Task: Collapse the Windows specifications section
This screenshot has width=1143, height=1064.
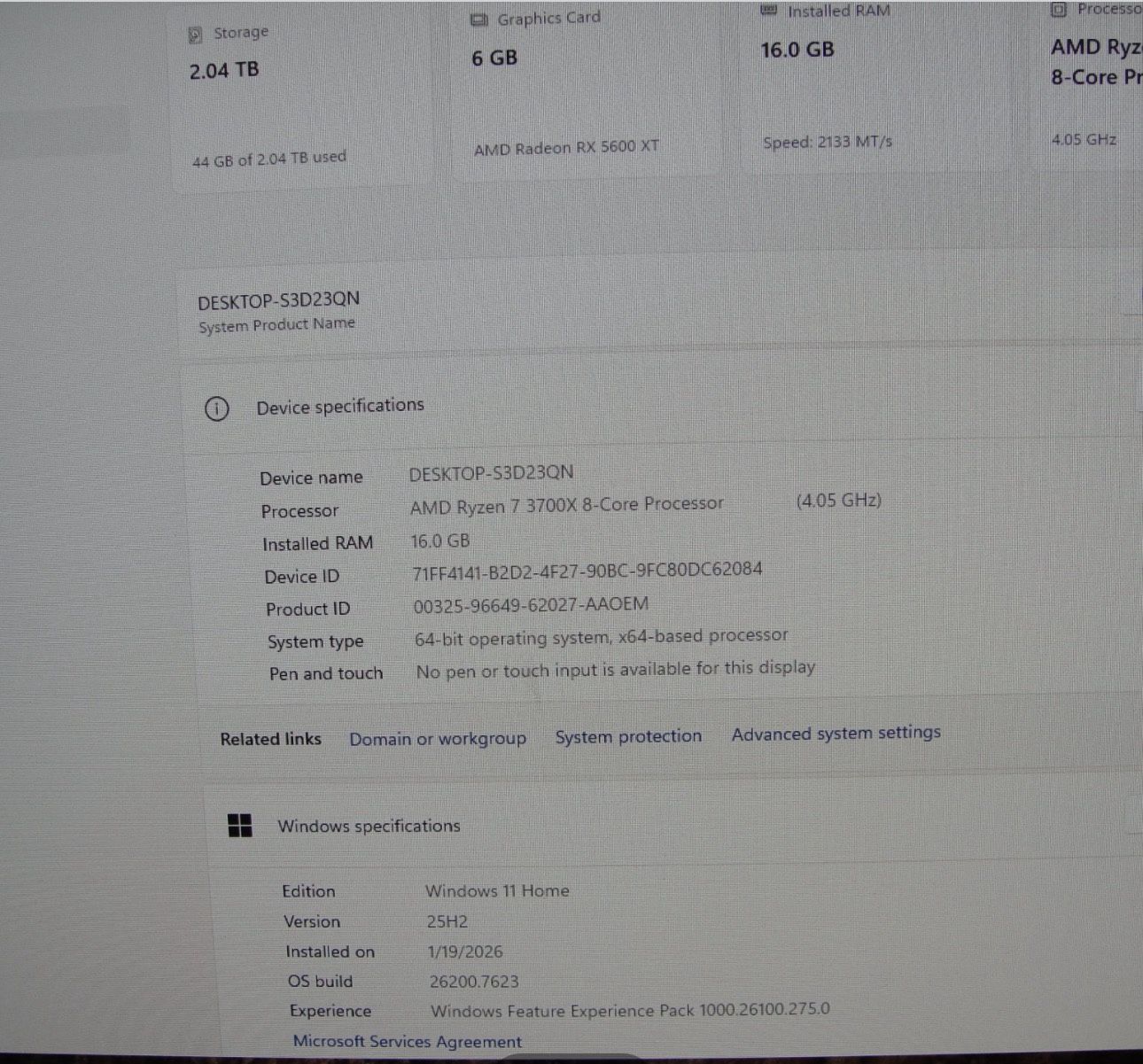Action: (369, 826)
